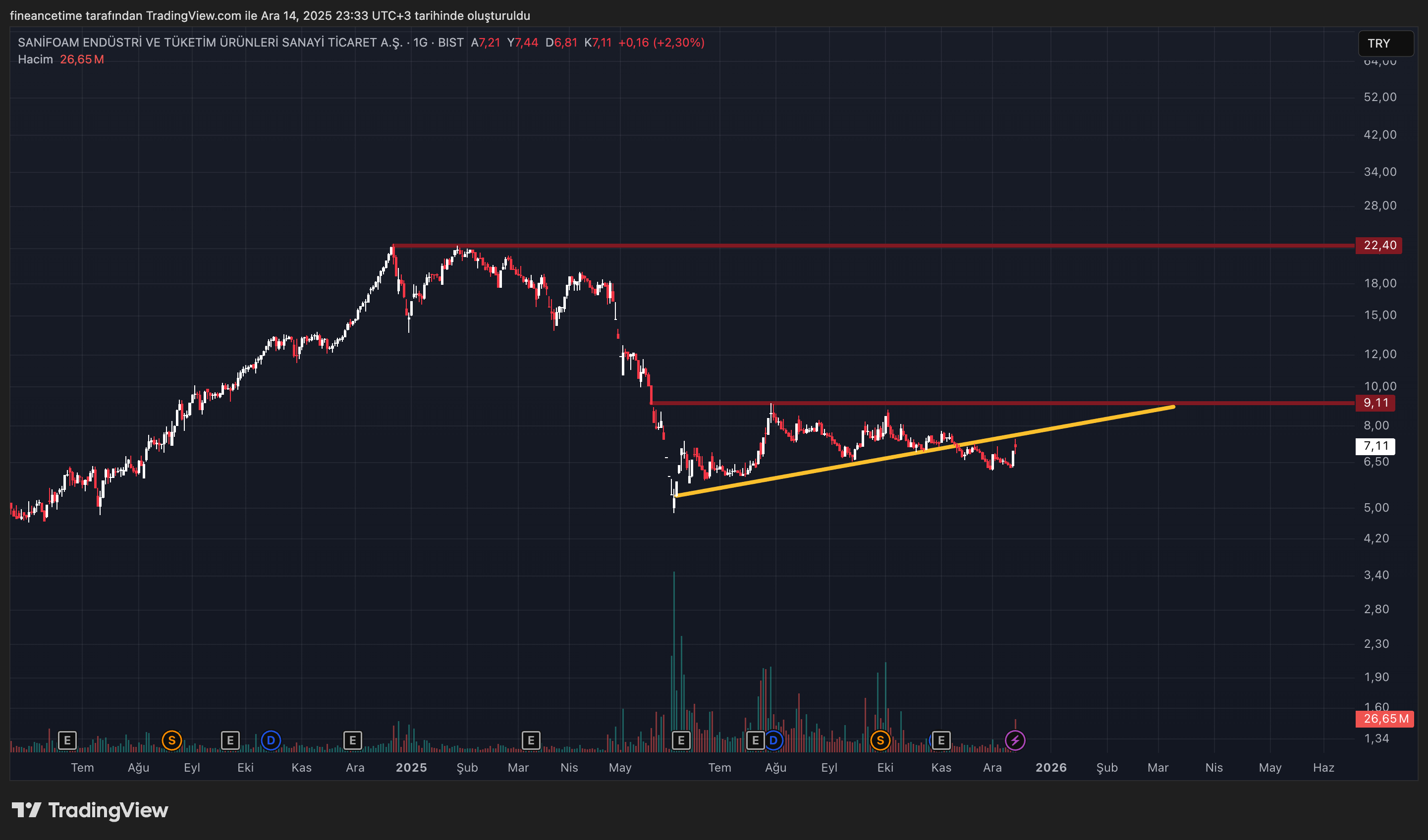Click the Hacim volume indicator legend
Viewport: 1428px width, 840px height.
click(x=35, y=59)
